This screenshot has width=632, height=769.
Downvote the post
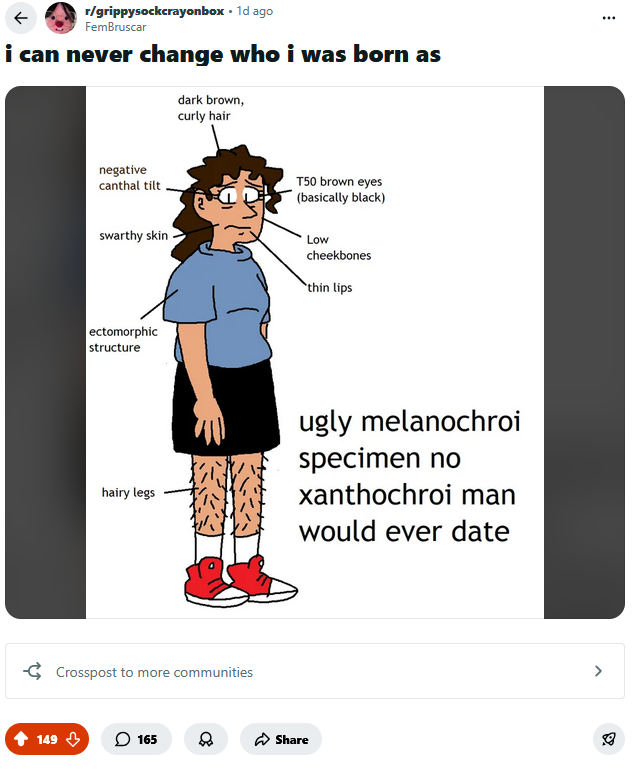click(72, 739)
